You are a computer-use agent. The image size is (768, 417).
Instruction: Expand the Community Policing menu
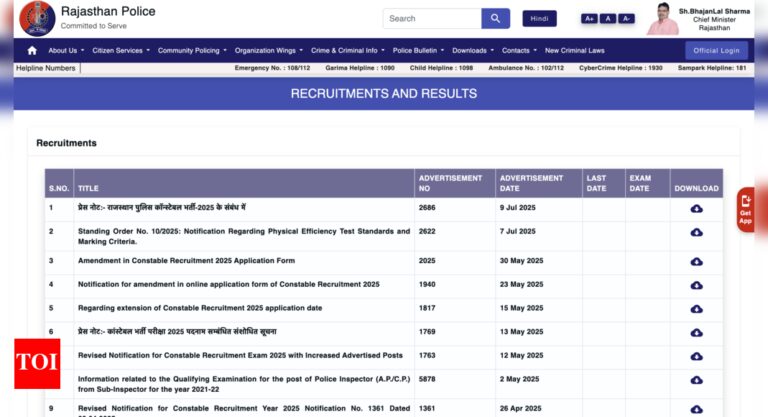coord(192,50)
